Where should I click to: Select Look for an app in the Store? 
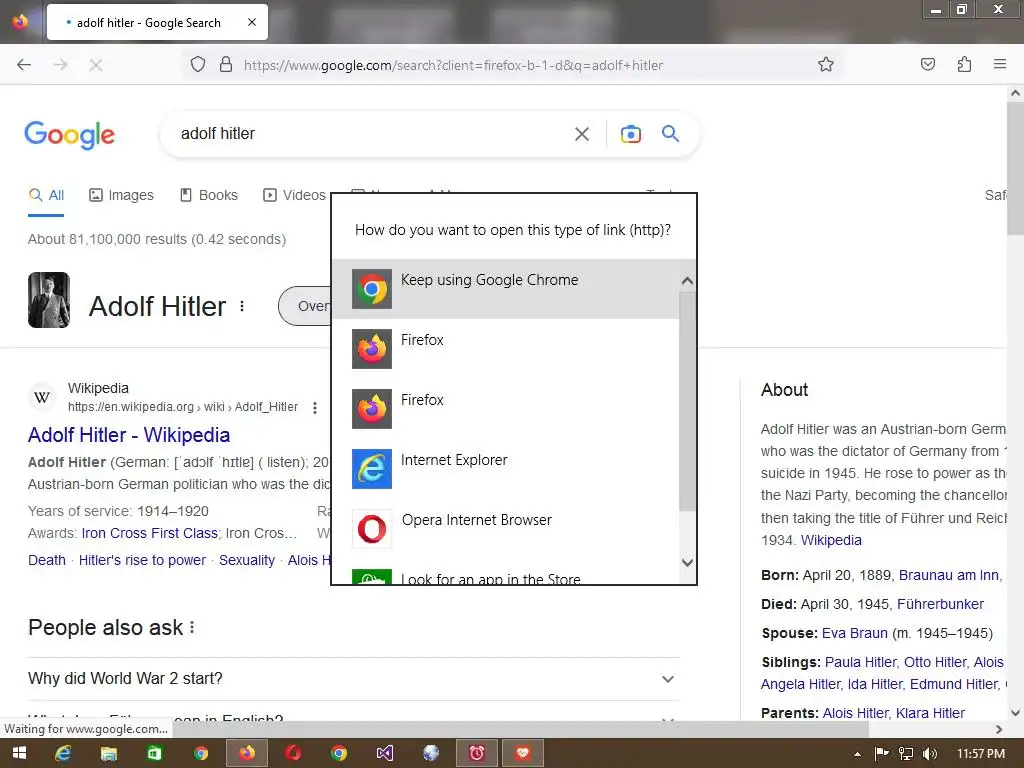coord(505,576)
